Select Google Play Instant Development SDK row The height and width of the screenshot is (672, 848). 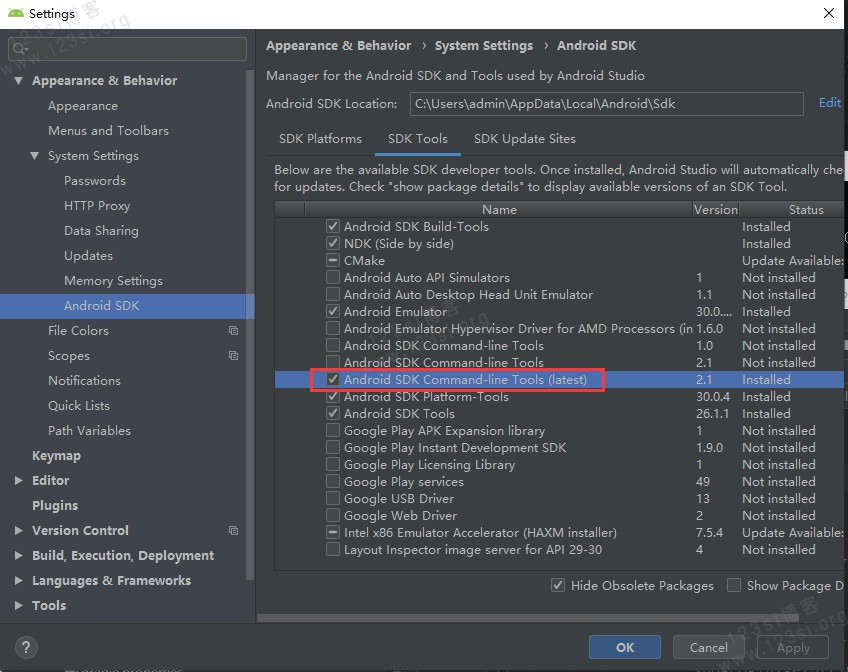pos(559,448)
